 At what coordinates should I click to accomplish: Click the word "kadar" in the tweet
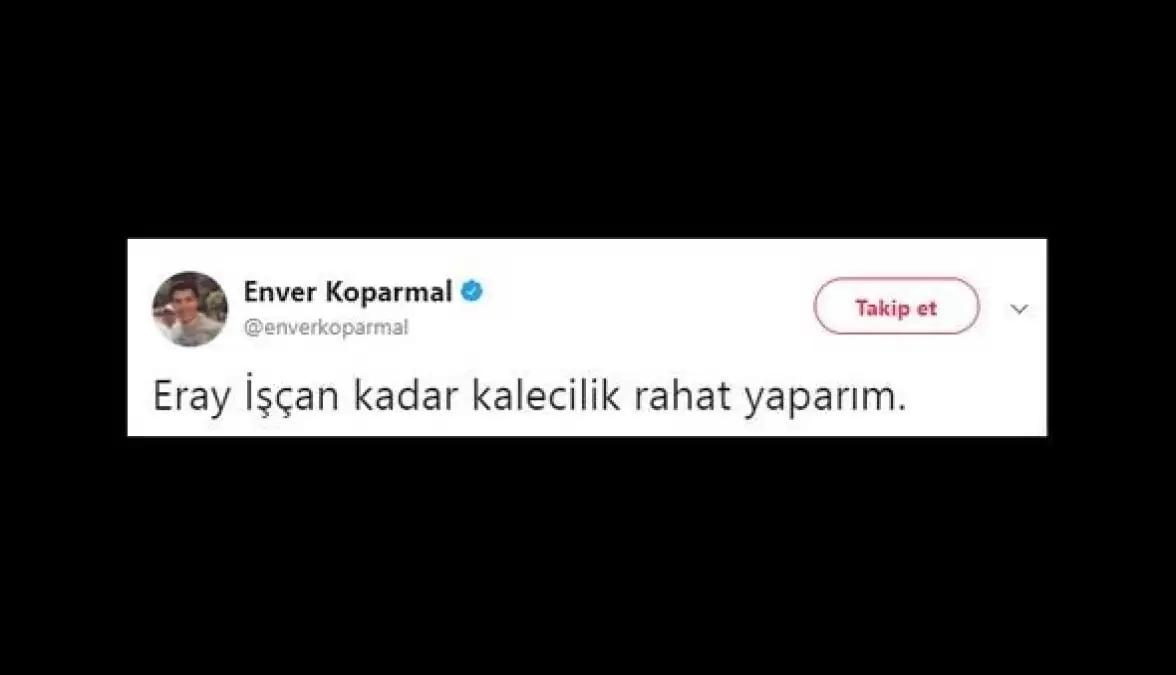405,396
